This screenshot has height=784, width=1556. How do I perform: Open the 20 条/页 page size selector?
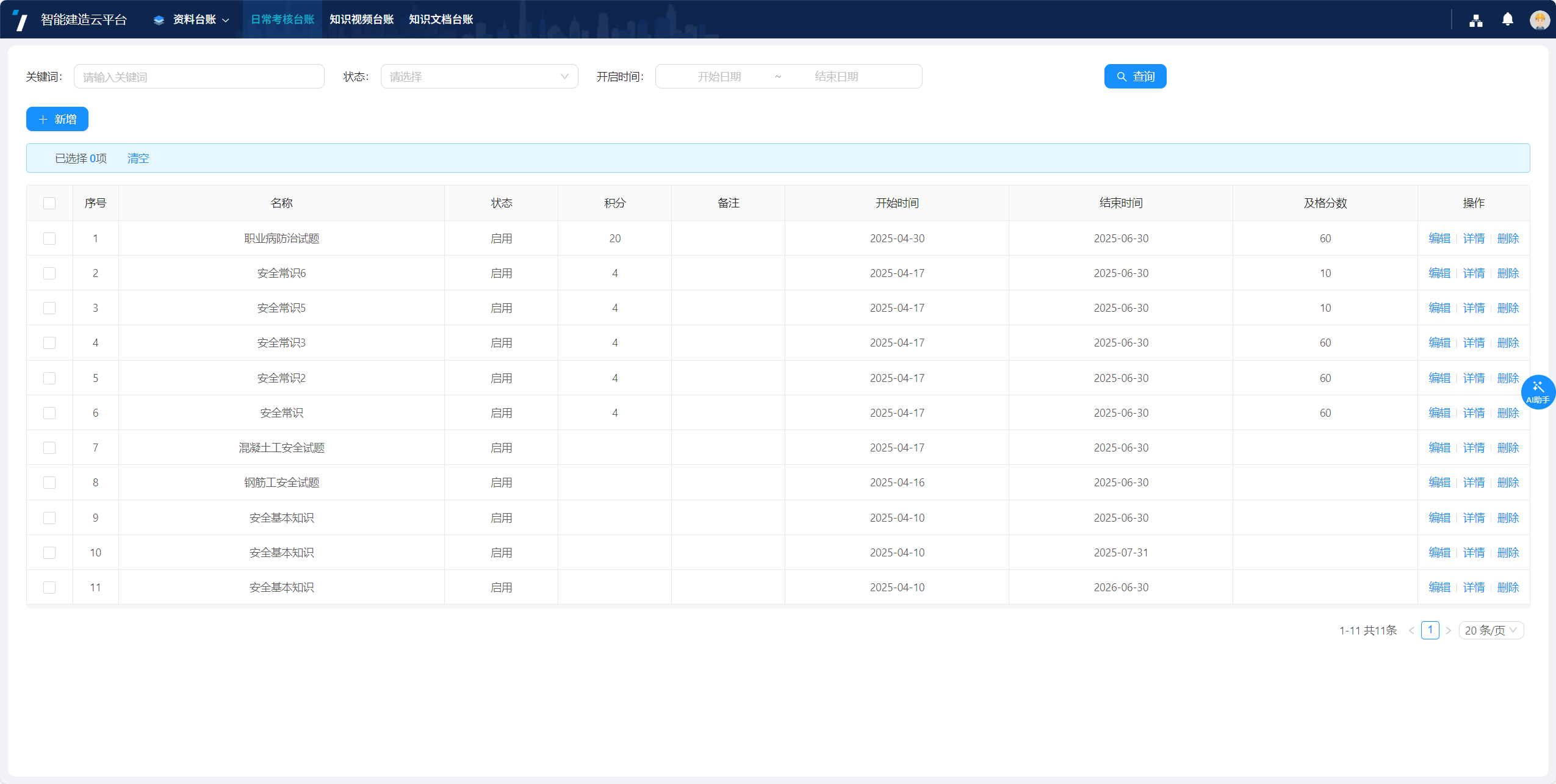coord(1491,630)
